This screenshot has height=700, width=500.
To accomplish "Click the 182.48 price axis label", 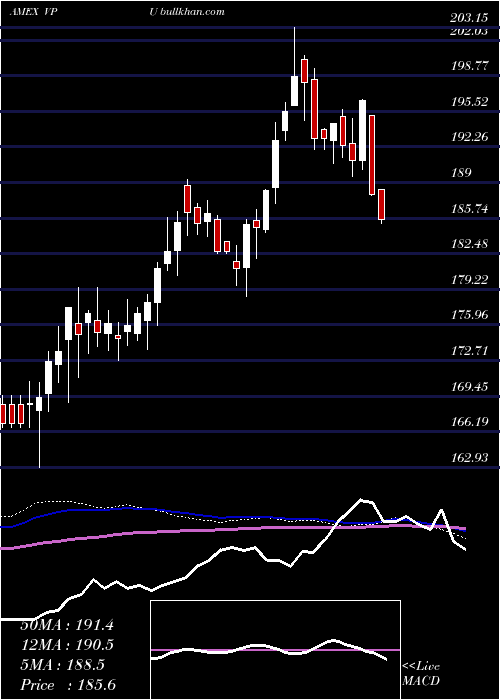I will coord(470,244).
